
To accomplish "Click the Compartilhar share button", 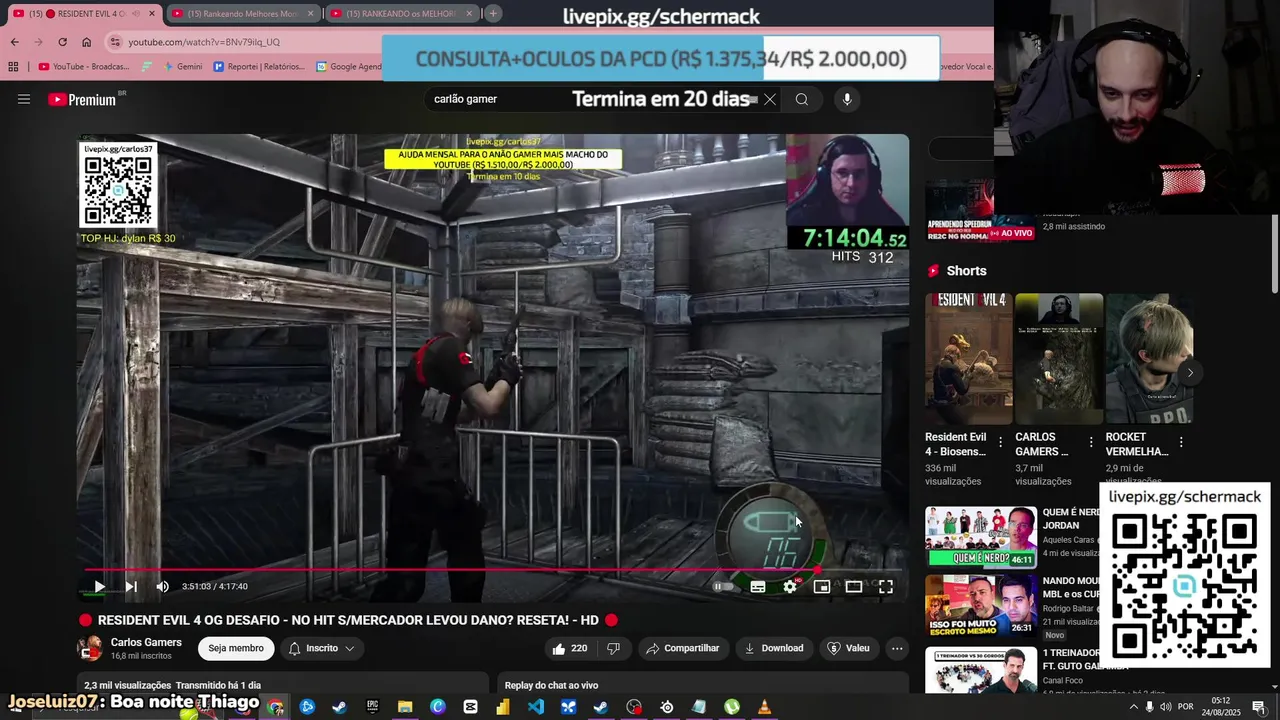I will click(683, 648).
